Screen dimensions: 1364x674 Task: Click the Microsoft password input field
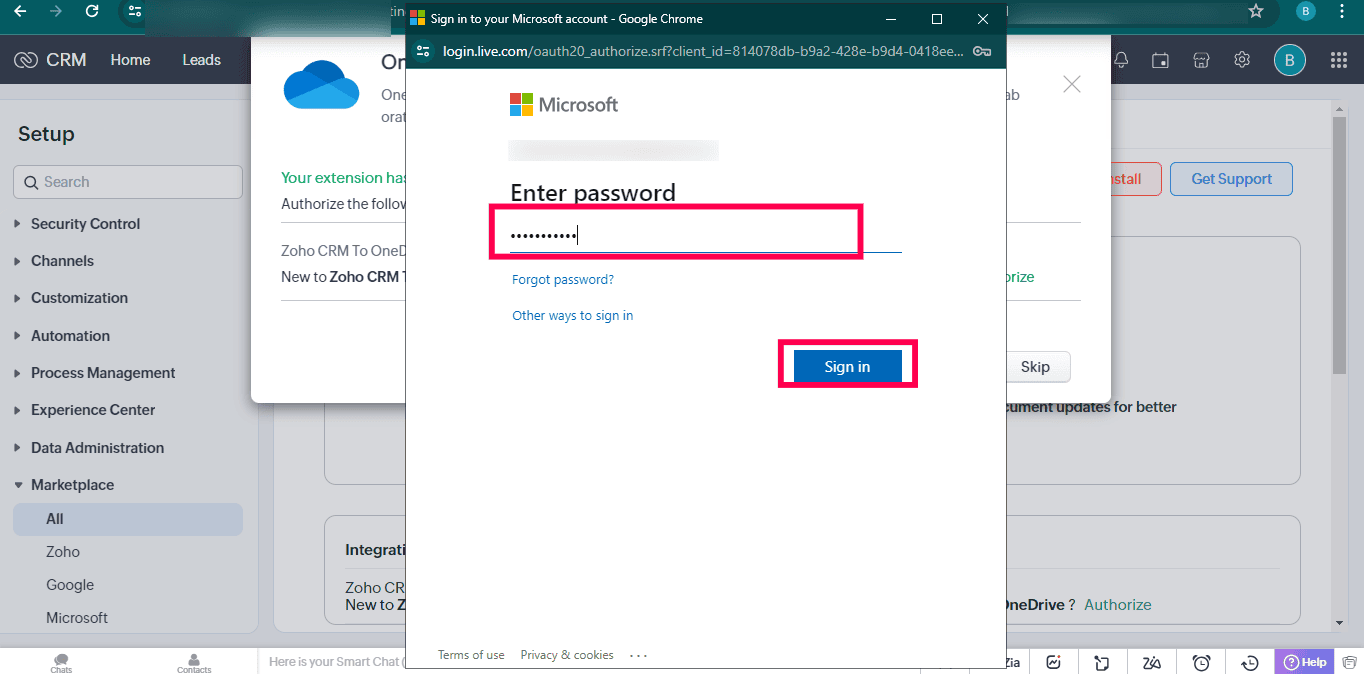[706, 236]
